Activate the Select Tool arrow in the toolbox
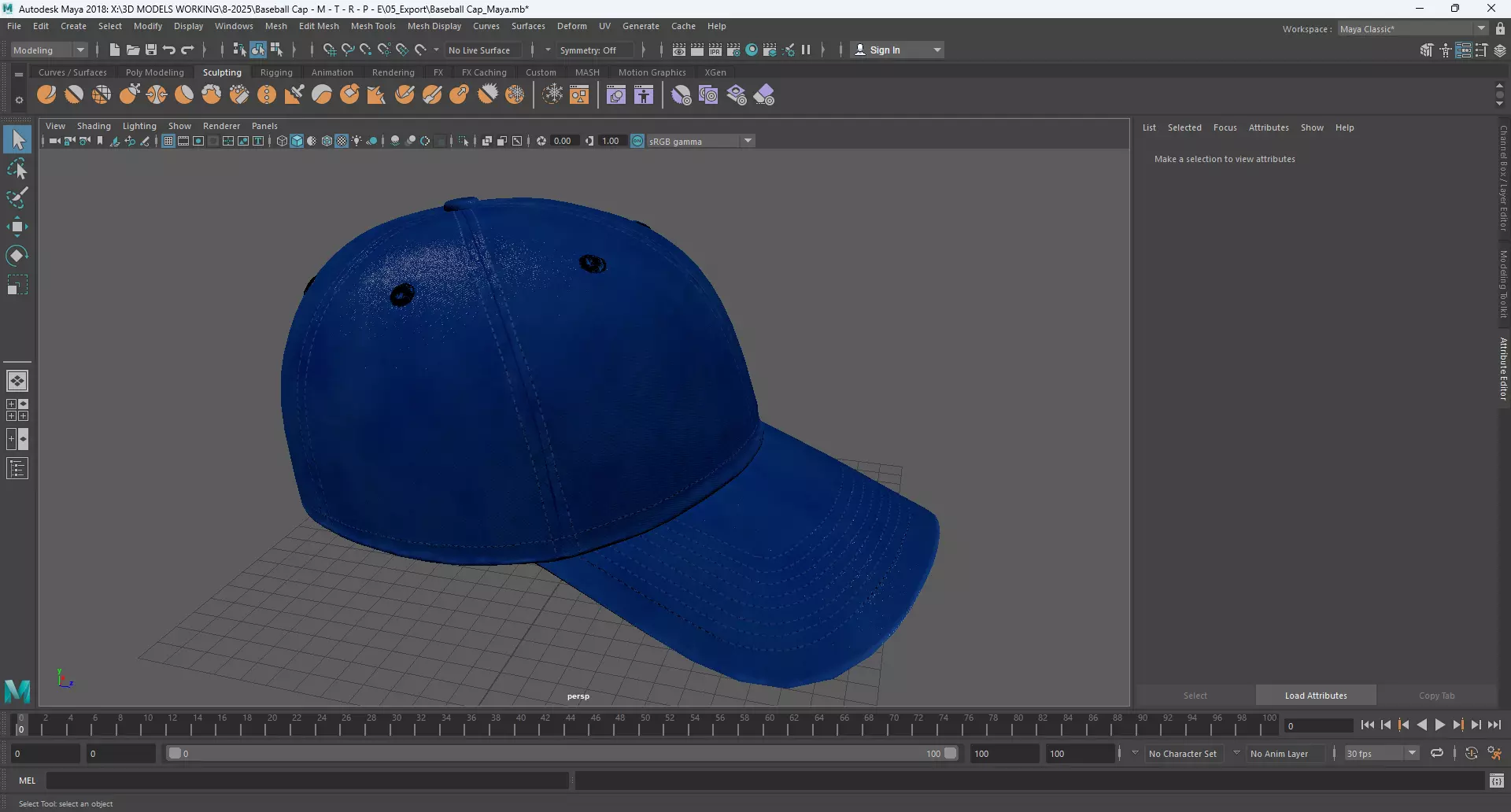The height and width of the screenshot is (812, 1511). click(x=17, y=140)
